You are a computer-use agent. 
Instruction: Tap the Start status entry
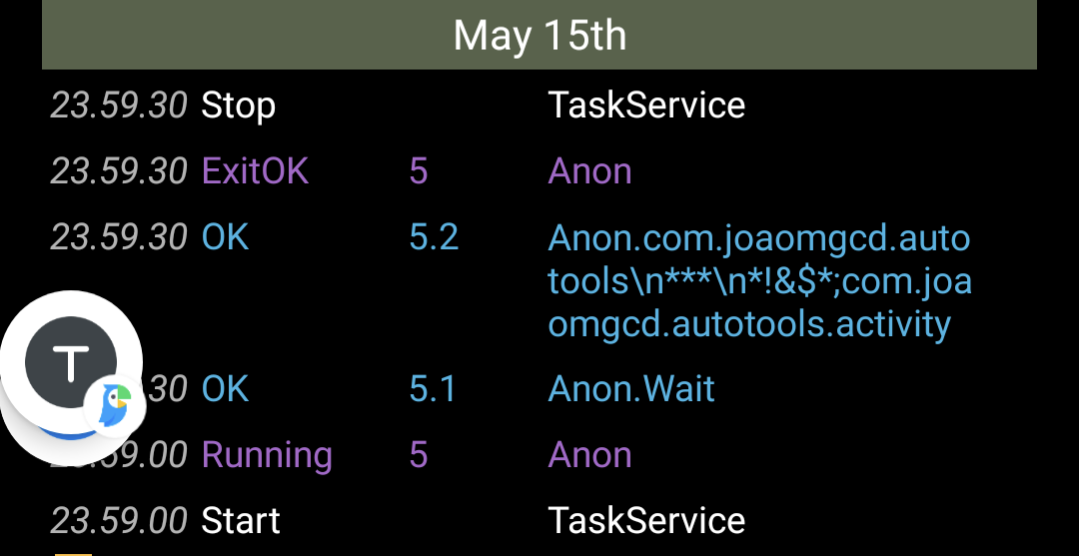pyautogui.click(x=241, y=521)
